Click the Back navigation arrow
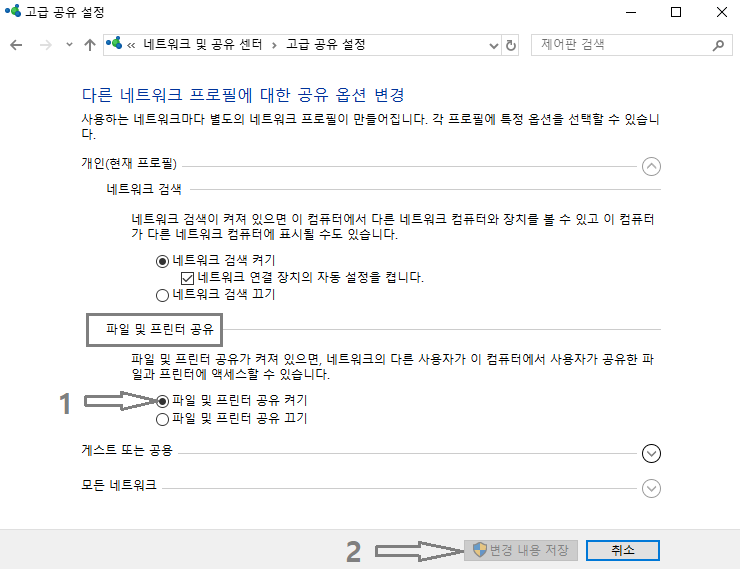 16,45
